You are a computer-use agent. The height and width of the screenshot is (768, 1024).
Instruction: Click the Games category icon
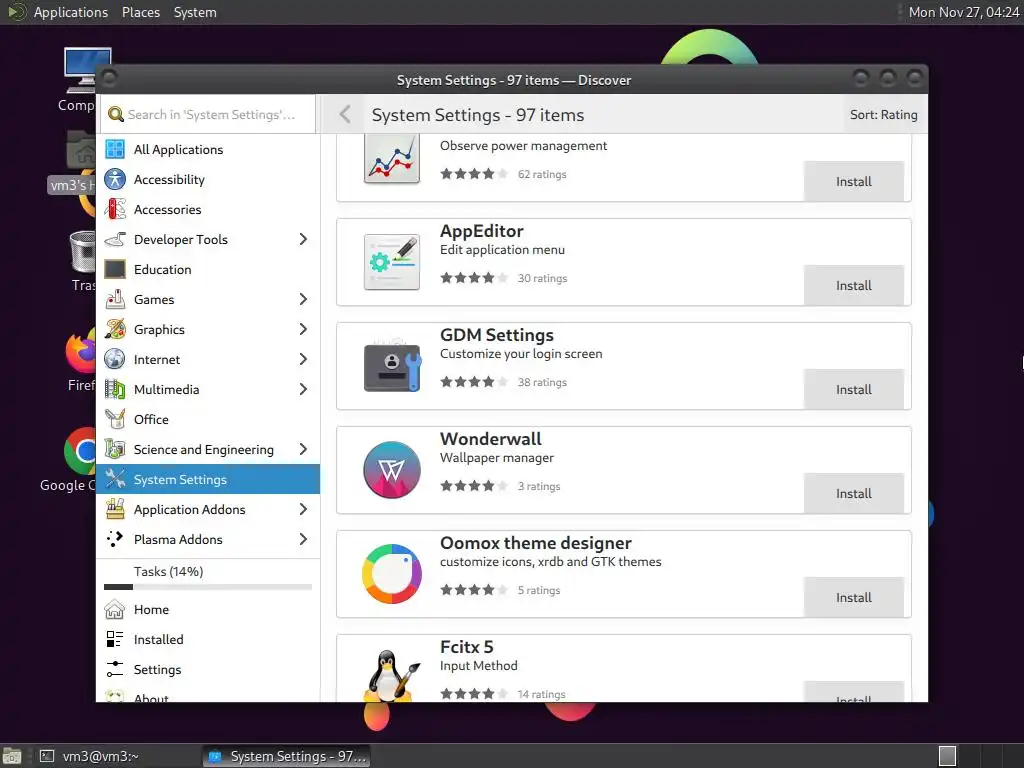pos(115,299)
